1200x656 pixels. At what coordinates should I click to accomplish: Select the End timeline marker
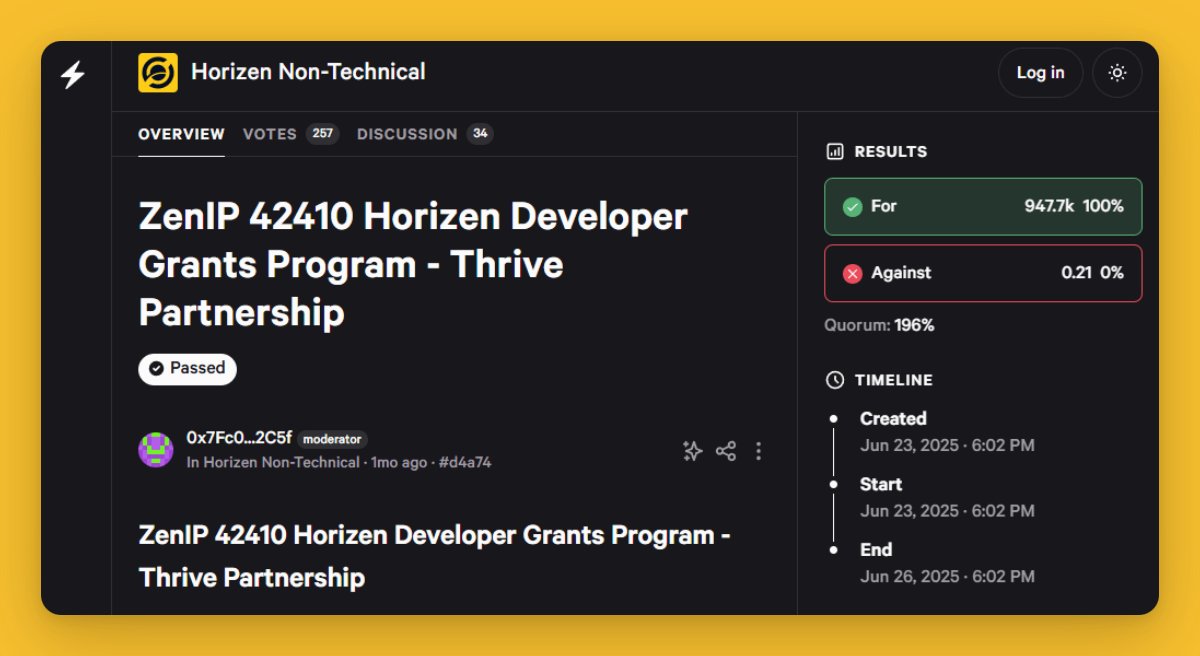(x=833, y=549)
